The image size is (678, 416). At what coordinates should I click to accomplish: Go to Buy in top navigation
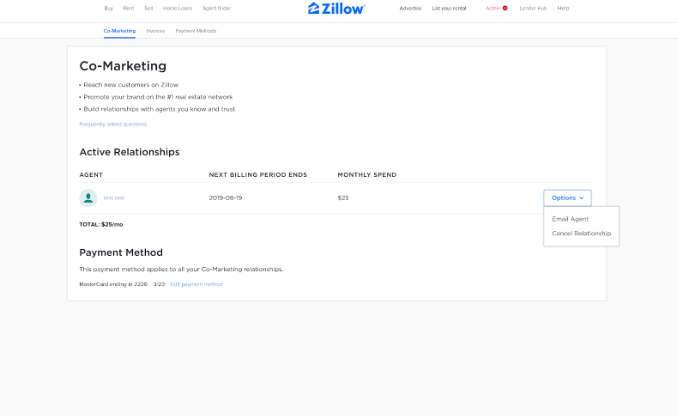click(x=108, y=8)
